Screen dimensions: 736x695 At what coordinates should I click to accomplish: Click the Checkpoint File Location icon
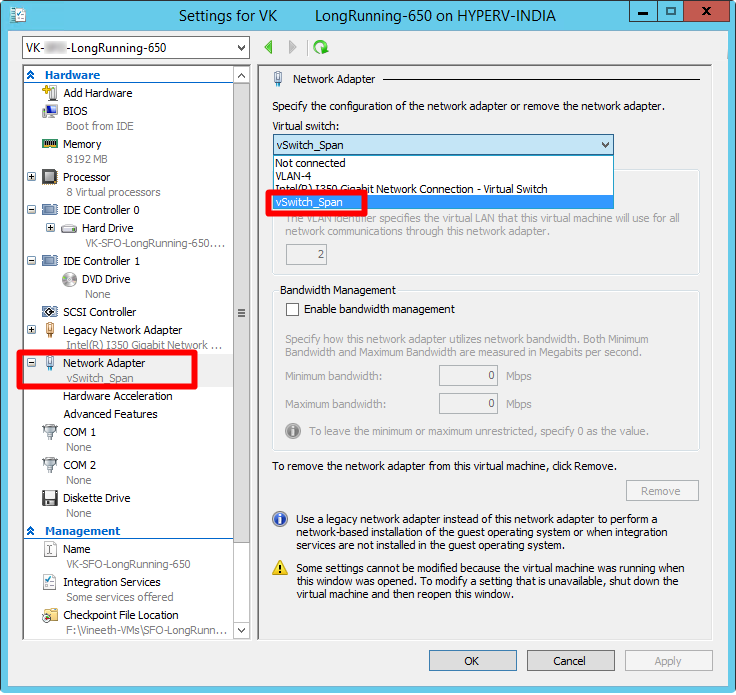click(50, 615)
